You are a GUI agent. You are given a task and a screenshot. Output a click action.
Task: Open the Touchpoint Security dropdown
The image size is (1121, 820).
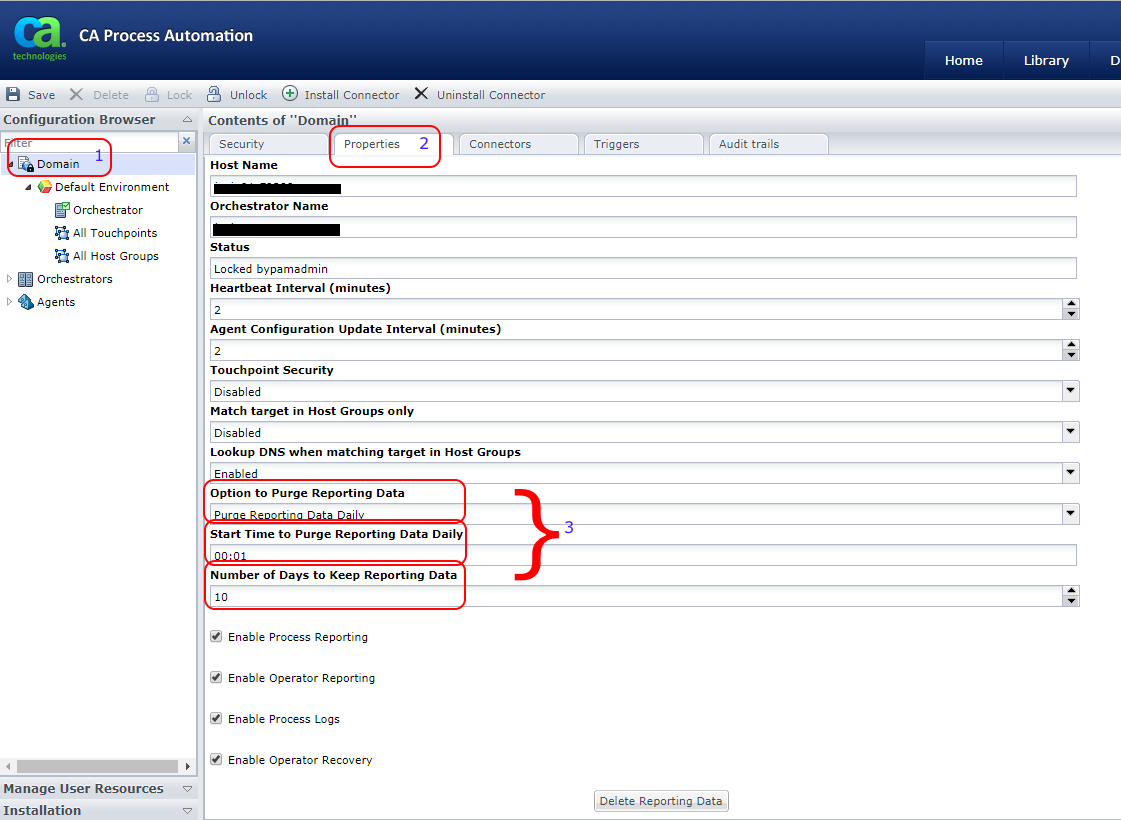pos(1070,391)
